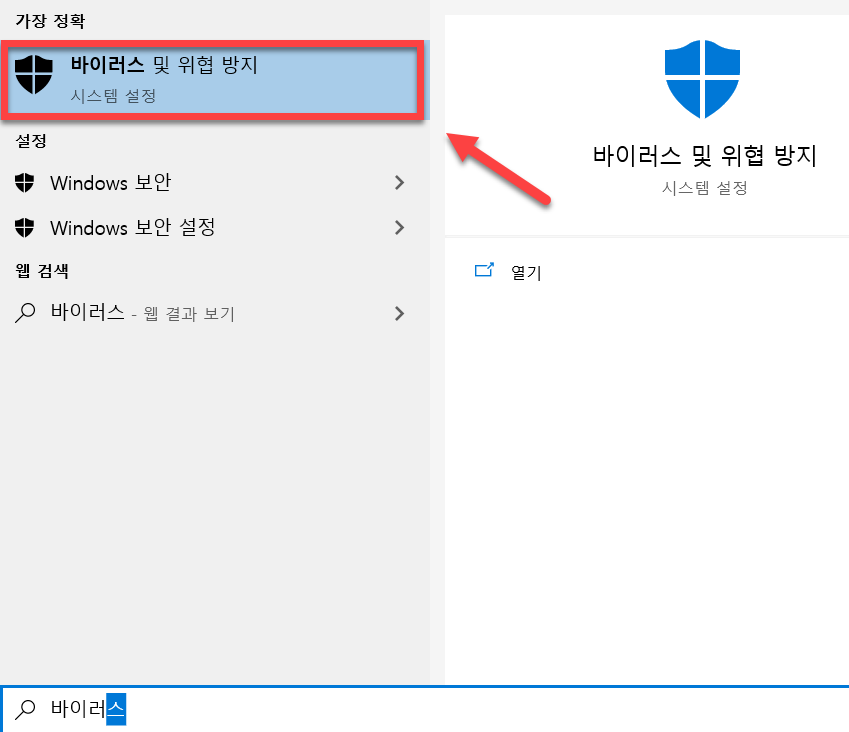Click the magnifier icon in web search row
Viewport: 849px width, 732px height.
click(x=25, y=313)
